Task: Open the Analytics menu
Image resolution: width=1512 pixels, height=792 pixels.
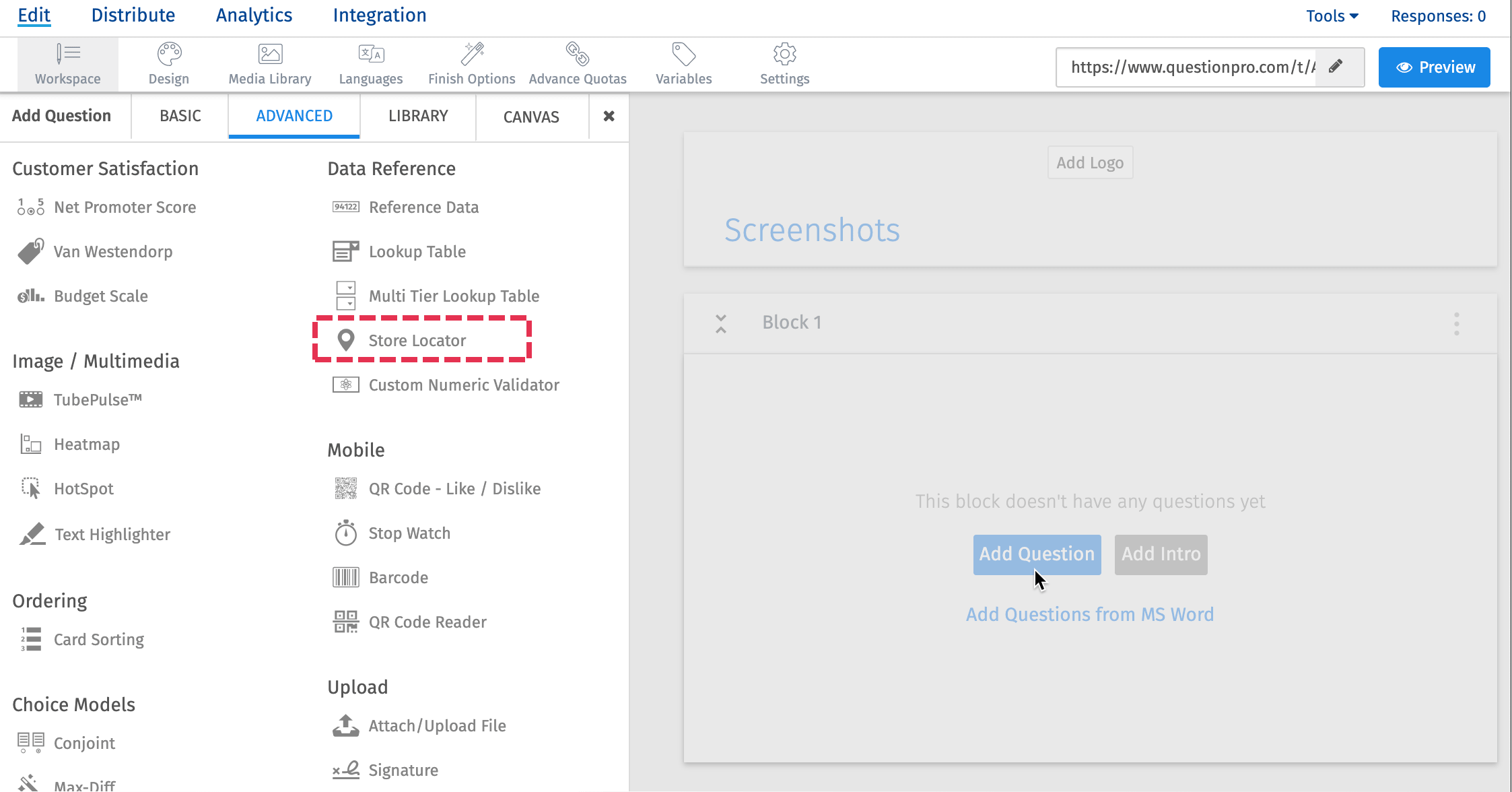Action: 254,15
